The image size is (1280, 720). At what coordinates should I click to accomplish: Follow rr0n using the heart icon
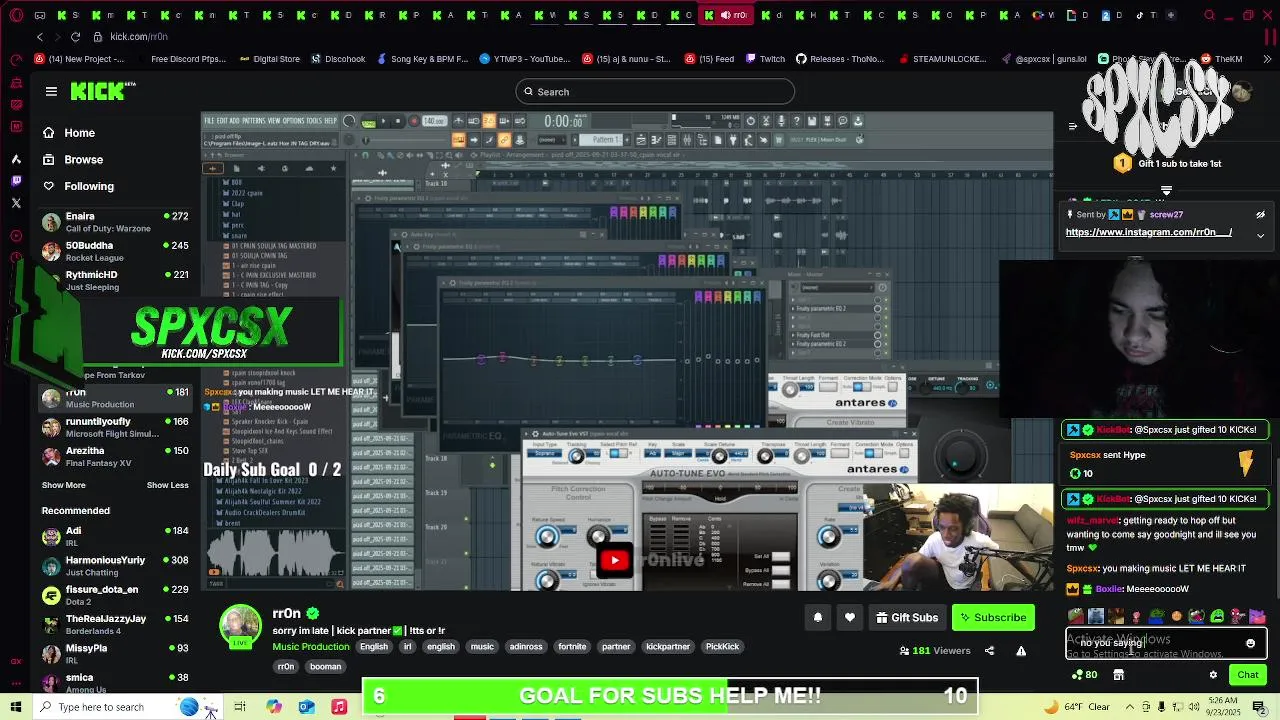coord(850,618)
